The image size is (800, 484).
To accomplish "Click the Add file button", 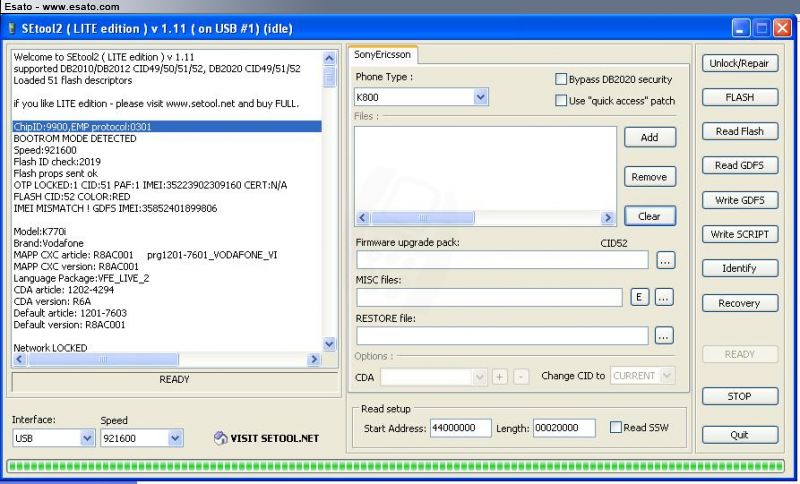I will click(x=649, y=137).
